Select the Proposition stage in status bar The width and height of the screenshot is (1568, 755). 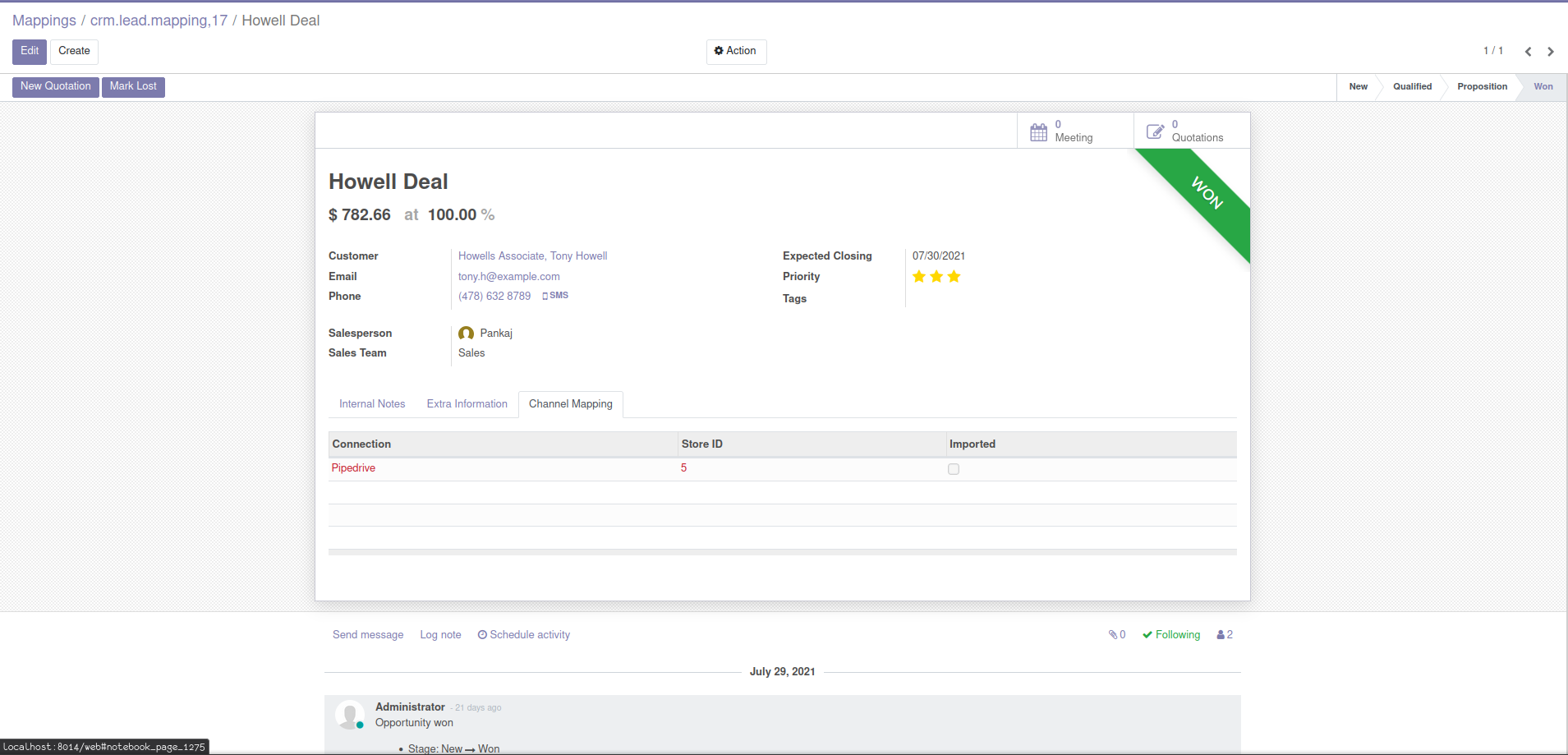[1482, 87]
